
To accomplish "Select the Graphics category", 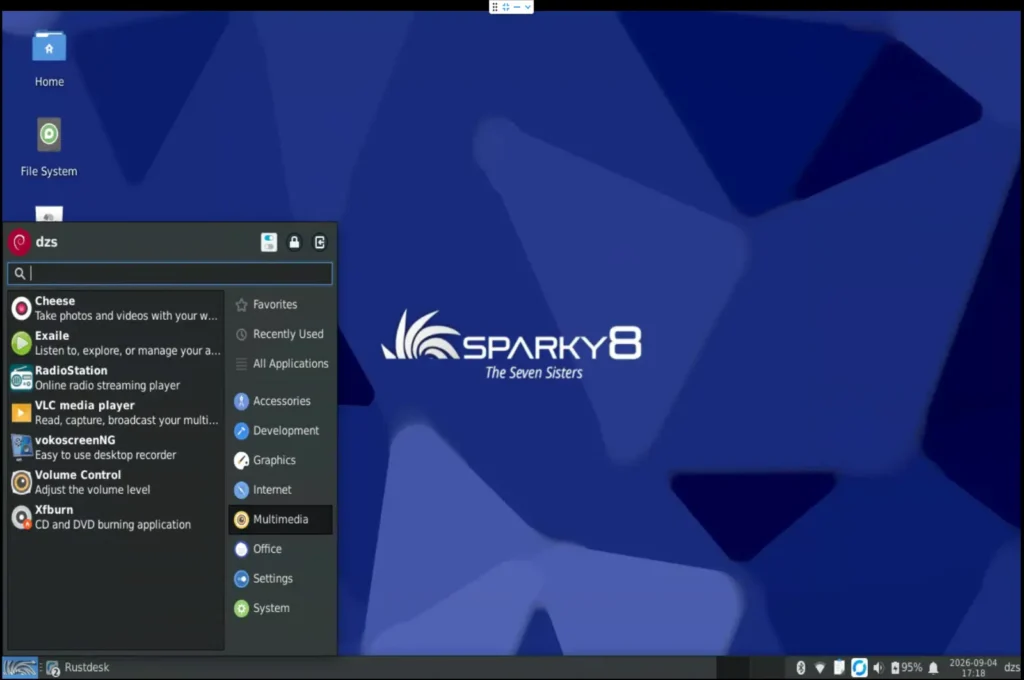I will (280, 460).
